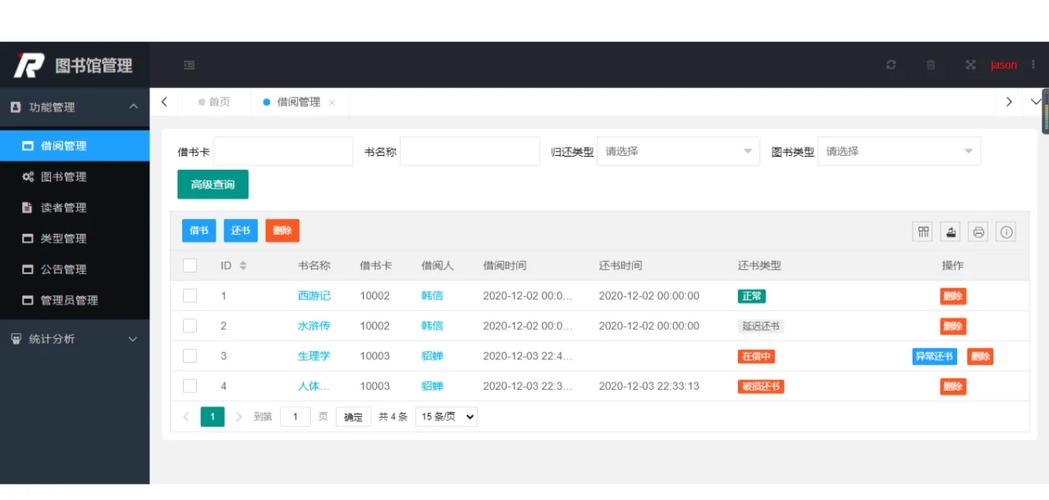Switch to the 借阅管理 tab
Viewport: 1049px width, 500px height.
pyautogui.click(x=298, y=102)
